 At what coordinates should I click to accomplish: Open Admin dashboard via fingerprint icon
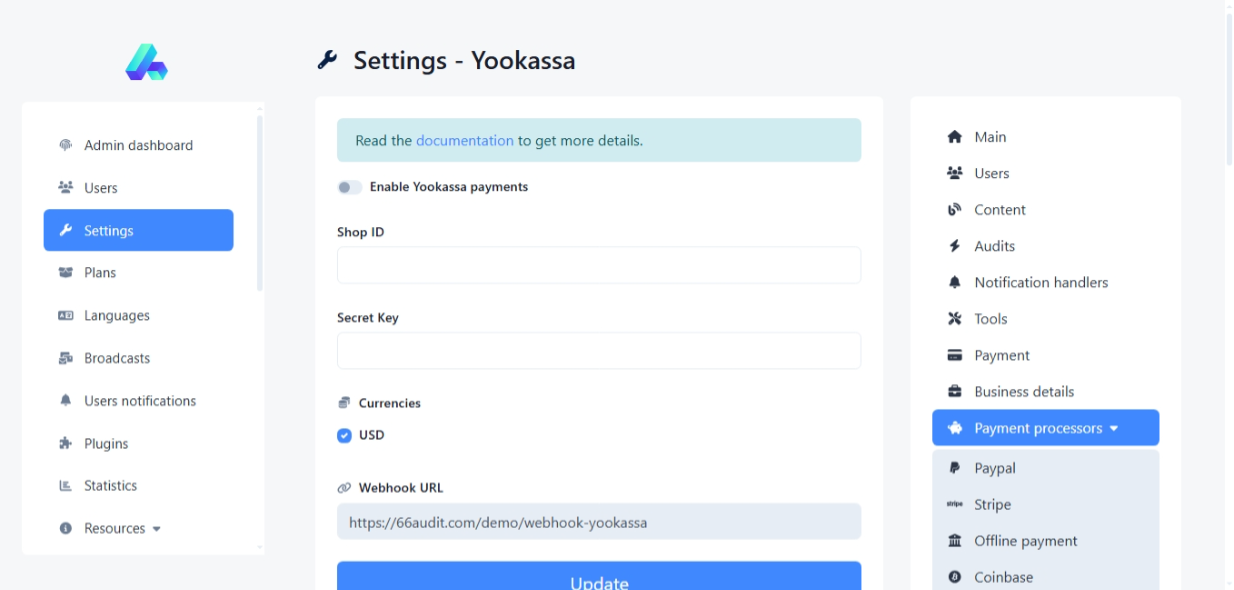point(66,145)
